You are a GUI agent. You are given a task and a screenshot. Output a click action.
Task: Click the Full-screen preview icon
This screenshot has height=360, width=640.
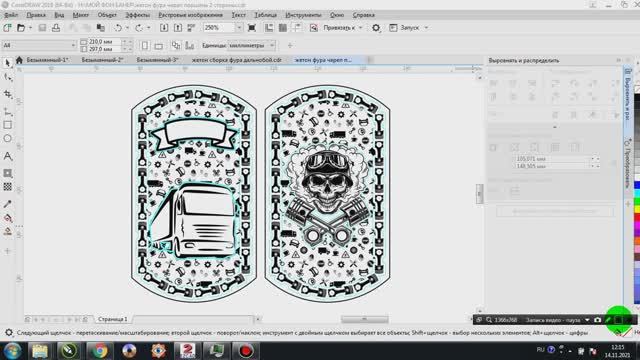click(x=252, y=28)
